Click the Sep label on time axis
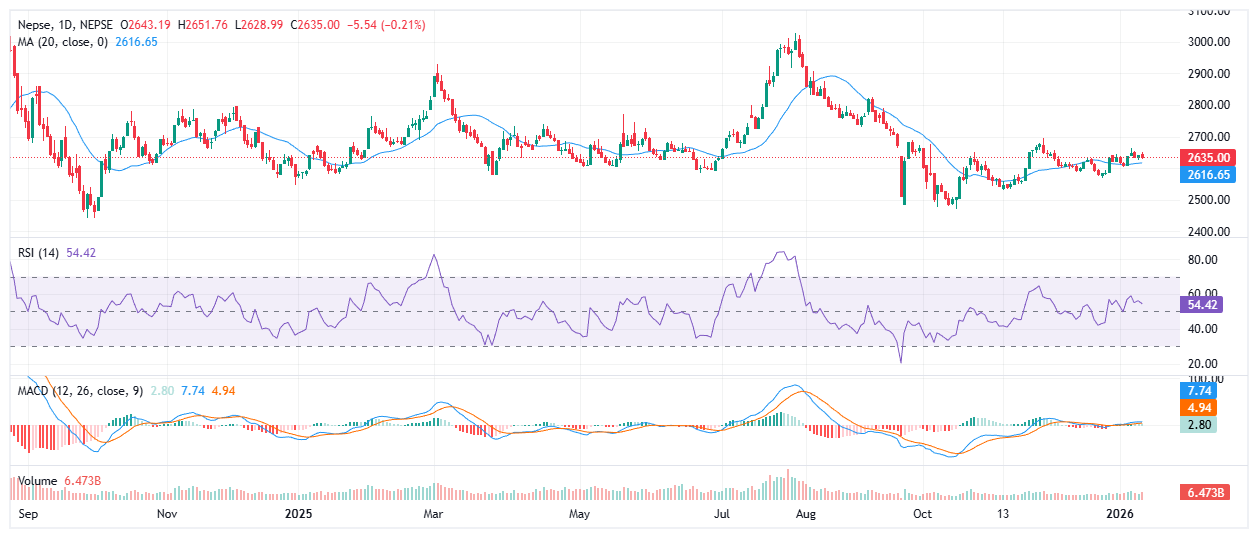1258x538 pixels. [x=30, y=514]
